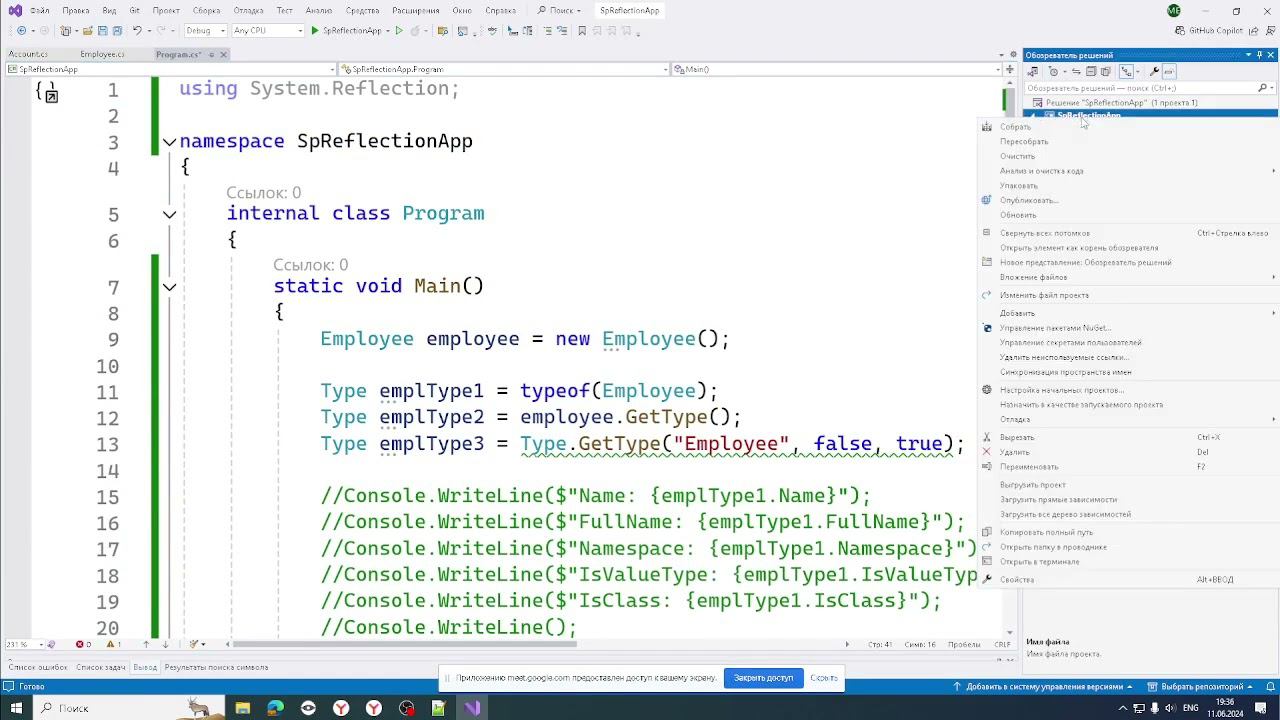This screenshot has width=1280, height=720.
Task: Click Выбрать репозиторий in status bar
Action: [x=1202, y=687]
